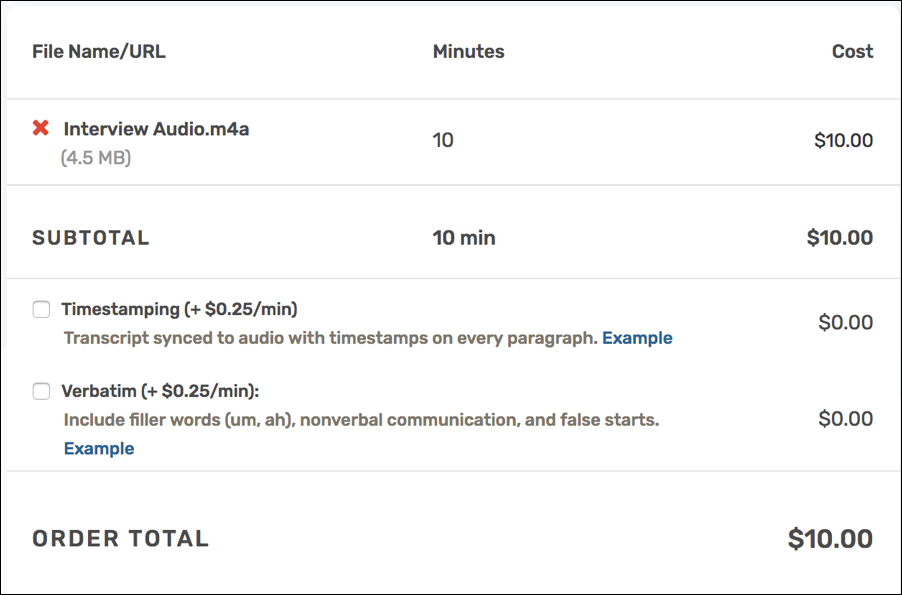Click the SUBTOTAL row label
The image size is (902, 595).
tap(90, 238)
